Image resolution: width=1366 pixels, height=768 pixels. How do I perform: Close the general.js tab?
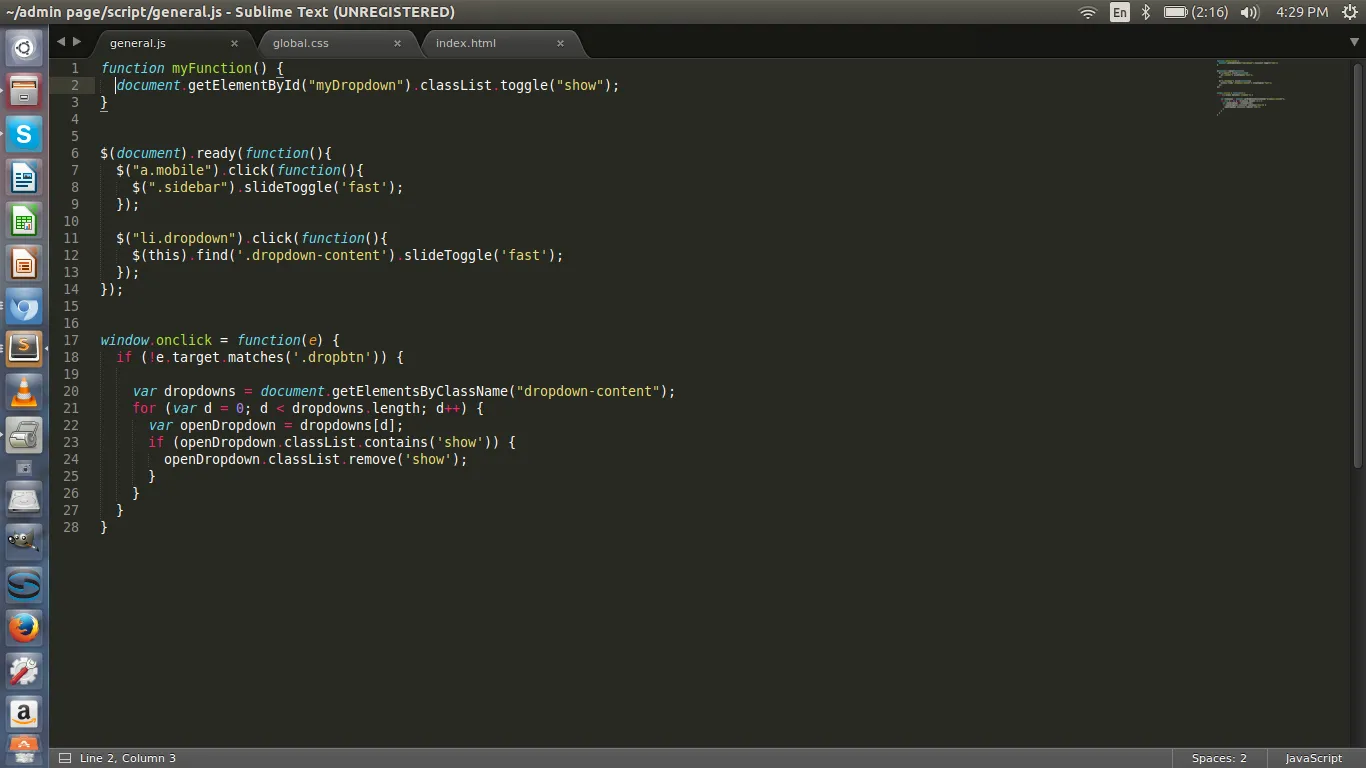tap(234, 43)
